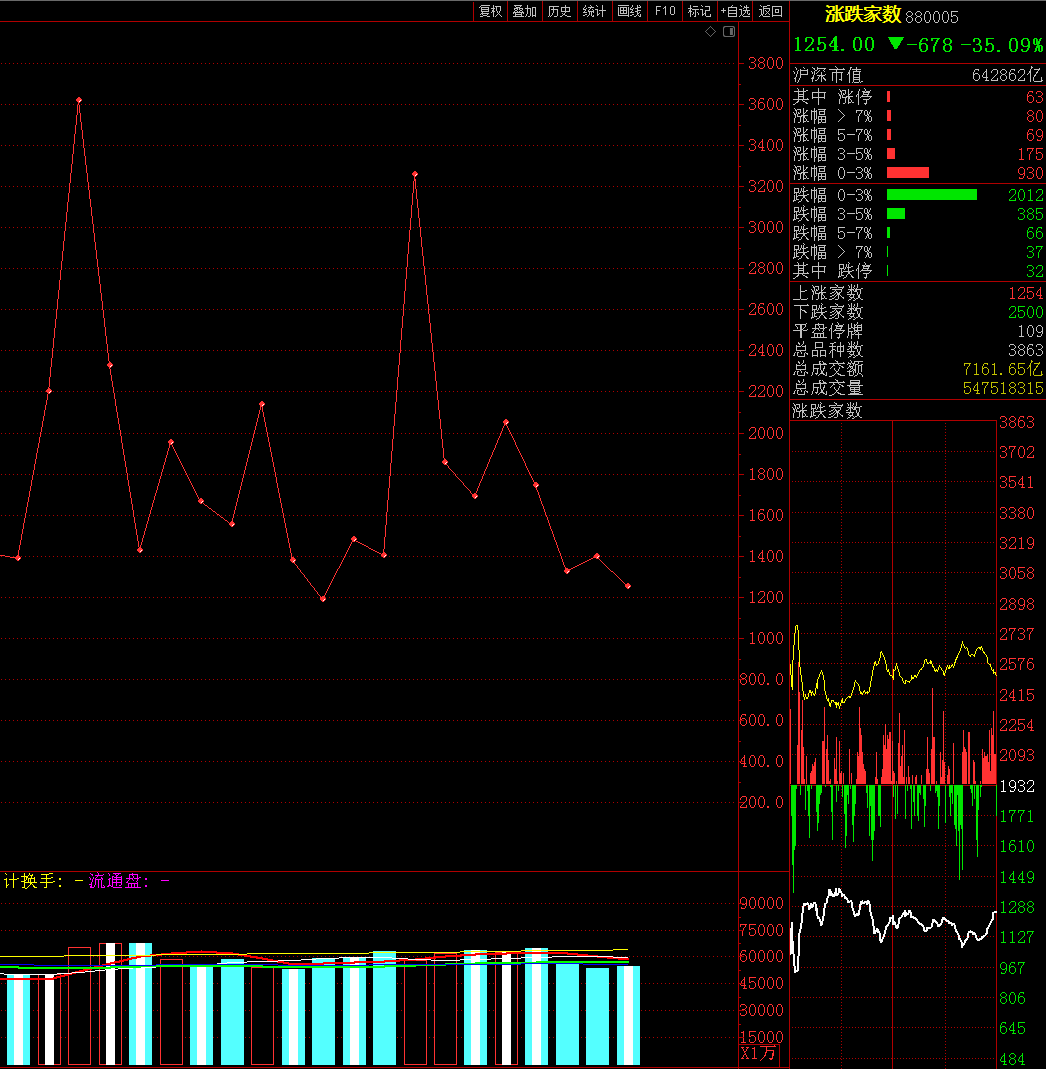Viewport: 1046px width, 1069px height.
Task: Click the value 2012
Action: click(x=1026, y=196)
